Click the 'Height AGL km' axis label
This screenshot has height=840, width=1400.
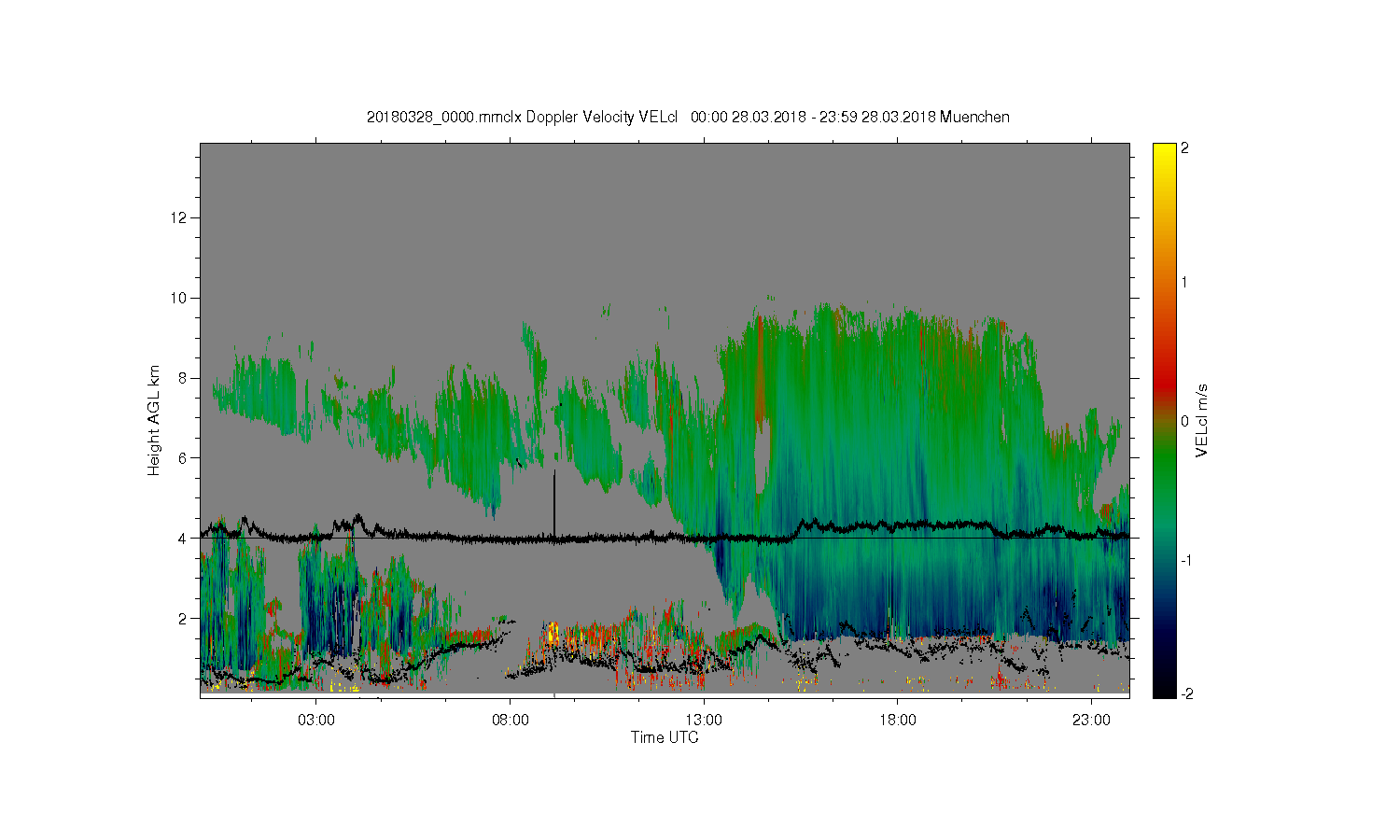154,420
